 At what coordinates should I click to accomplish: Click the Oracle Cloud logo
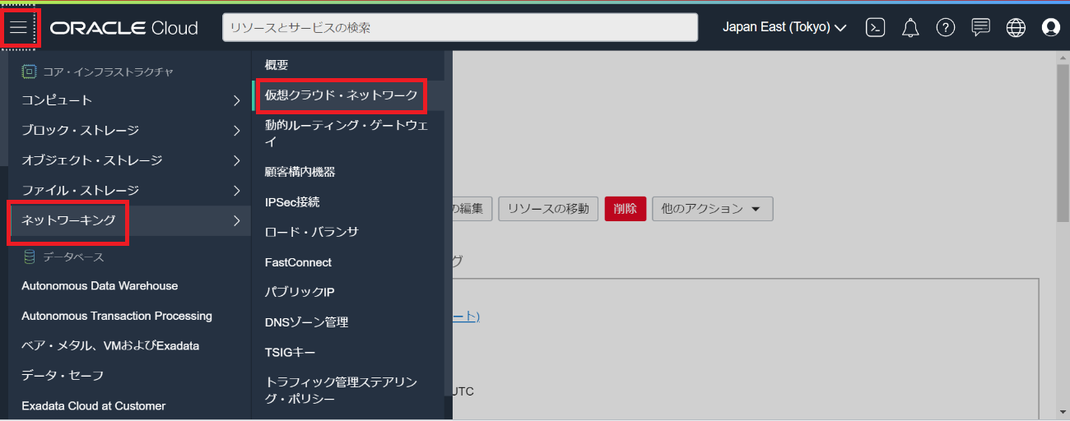[x=124, y=28]
